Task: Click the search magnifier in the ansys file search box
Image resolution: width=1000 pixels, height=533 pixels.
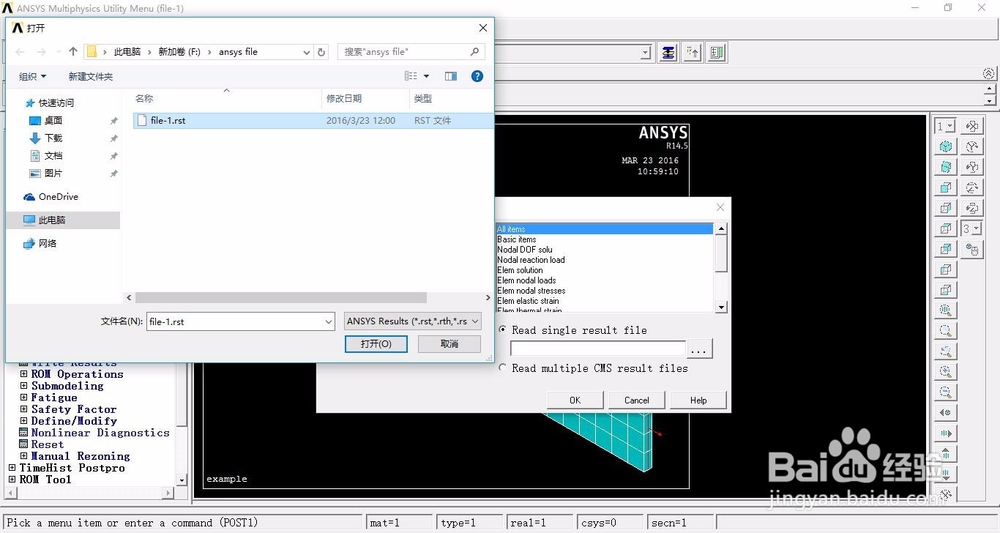Action: 474,52
